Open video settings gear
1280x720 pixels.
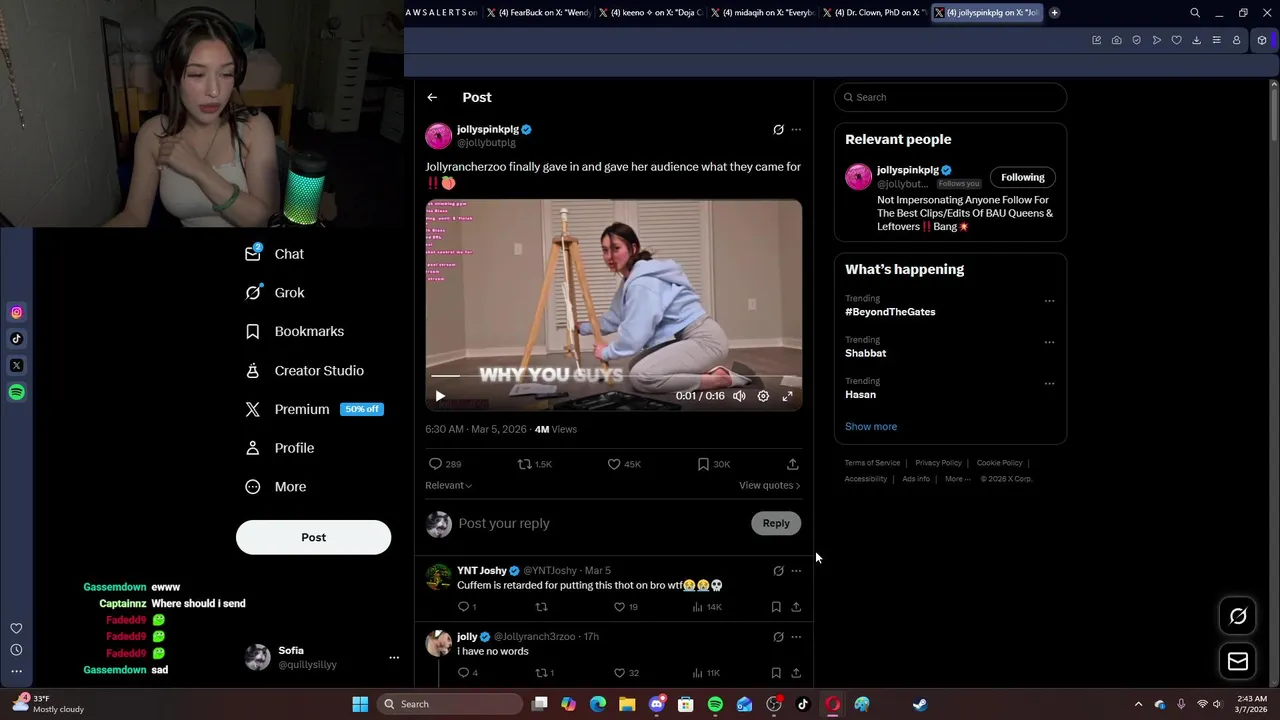(x=763, y=396)
